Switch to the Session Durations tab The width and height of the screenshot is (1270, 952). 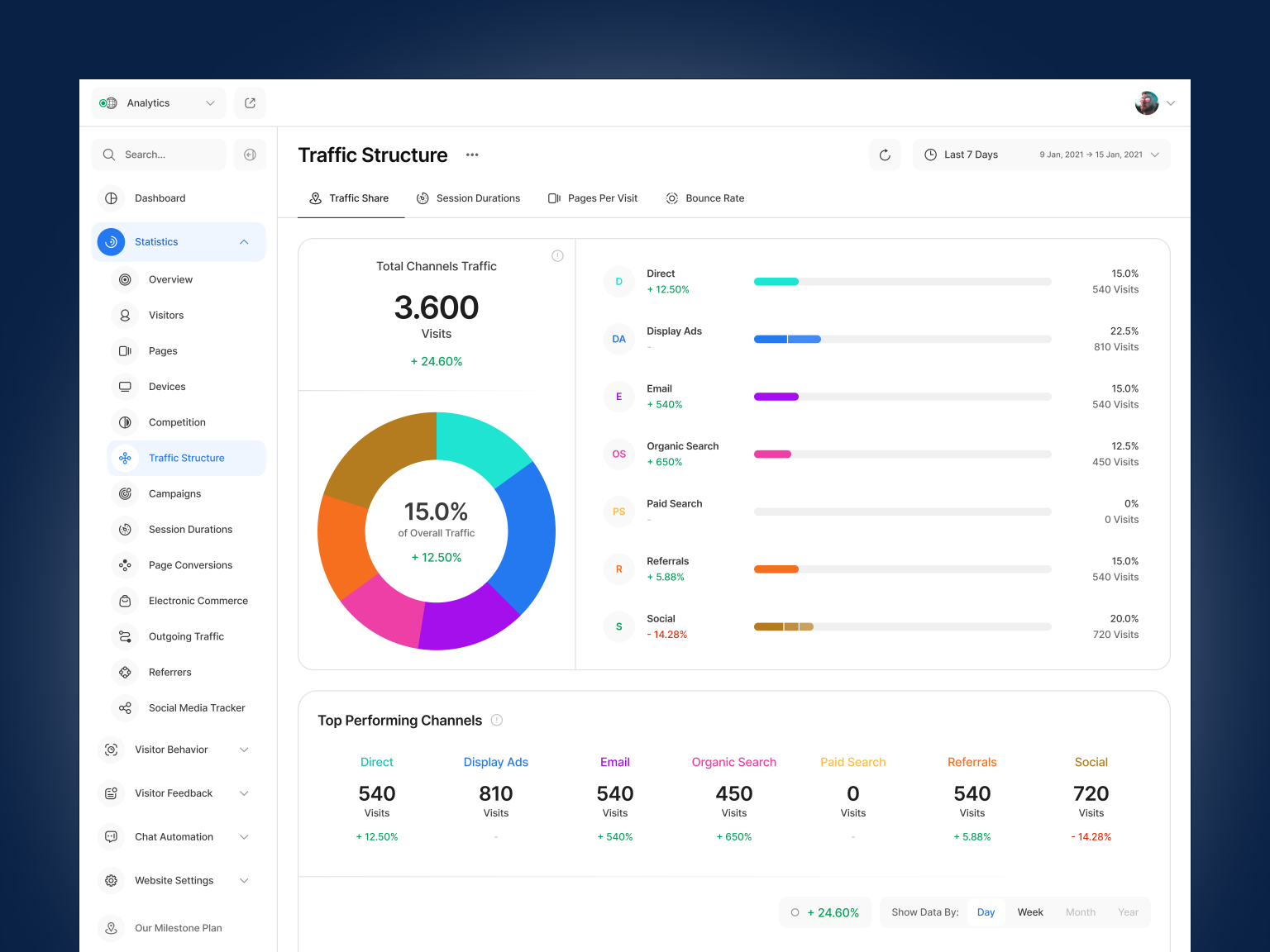point(469,198)
